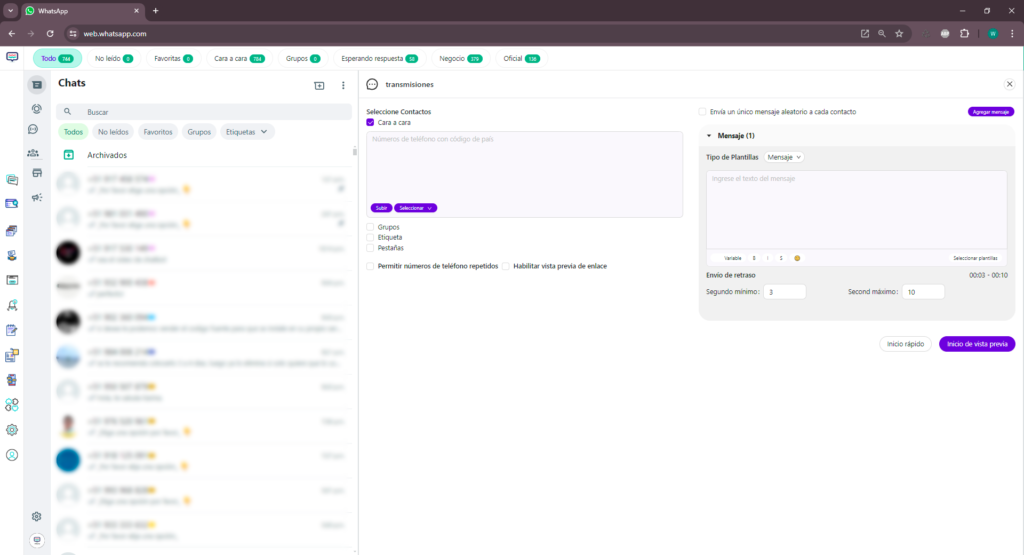Select the Todo 744 tab
The width and height of the screenshot is (1024, 555).
pyautogui.click(x=57, y=59)
